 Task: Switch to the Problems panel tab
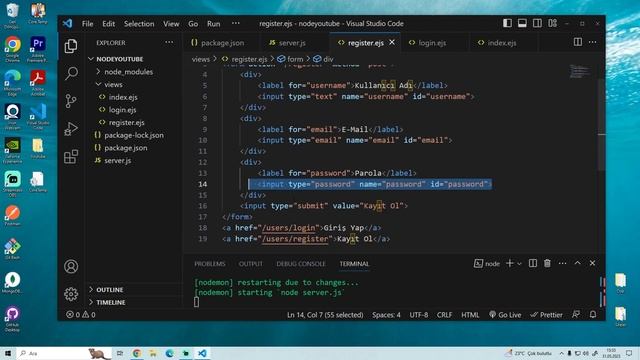210,264
